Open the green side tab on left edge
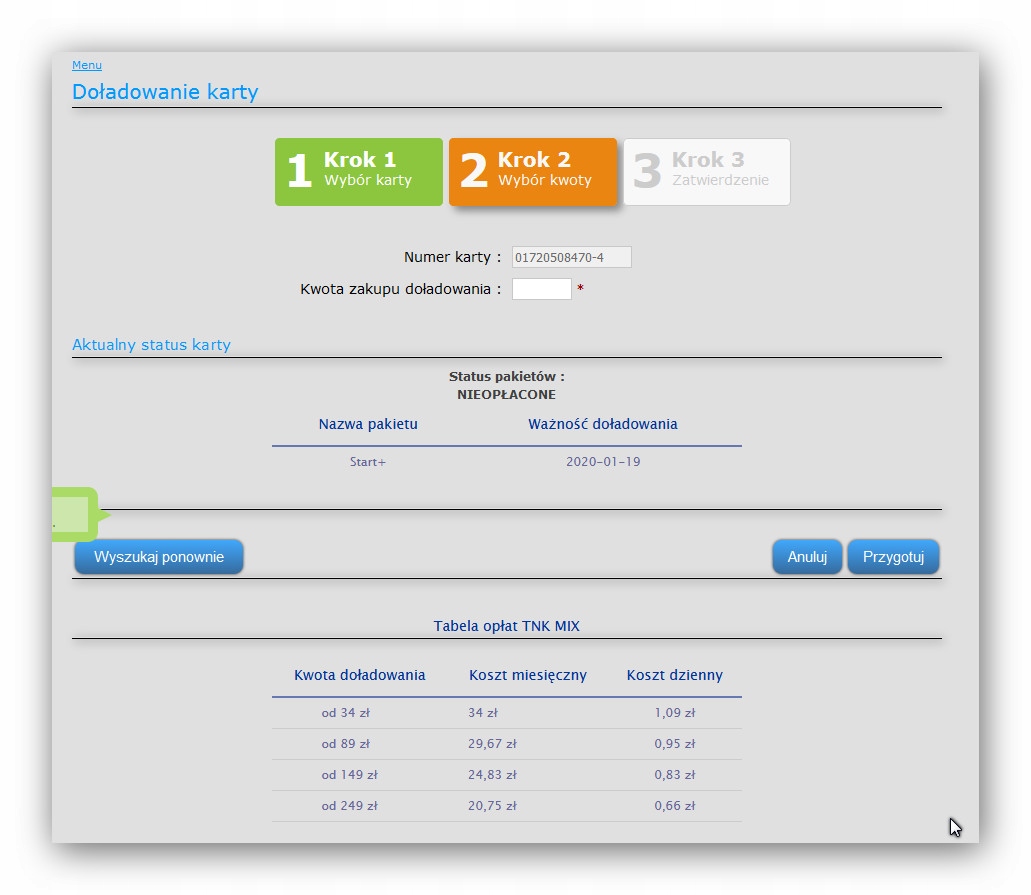Viewport: 1031px width, 895px height. (x=75, y=514)
